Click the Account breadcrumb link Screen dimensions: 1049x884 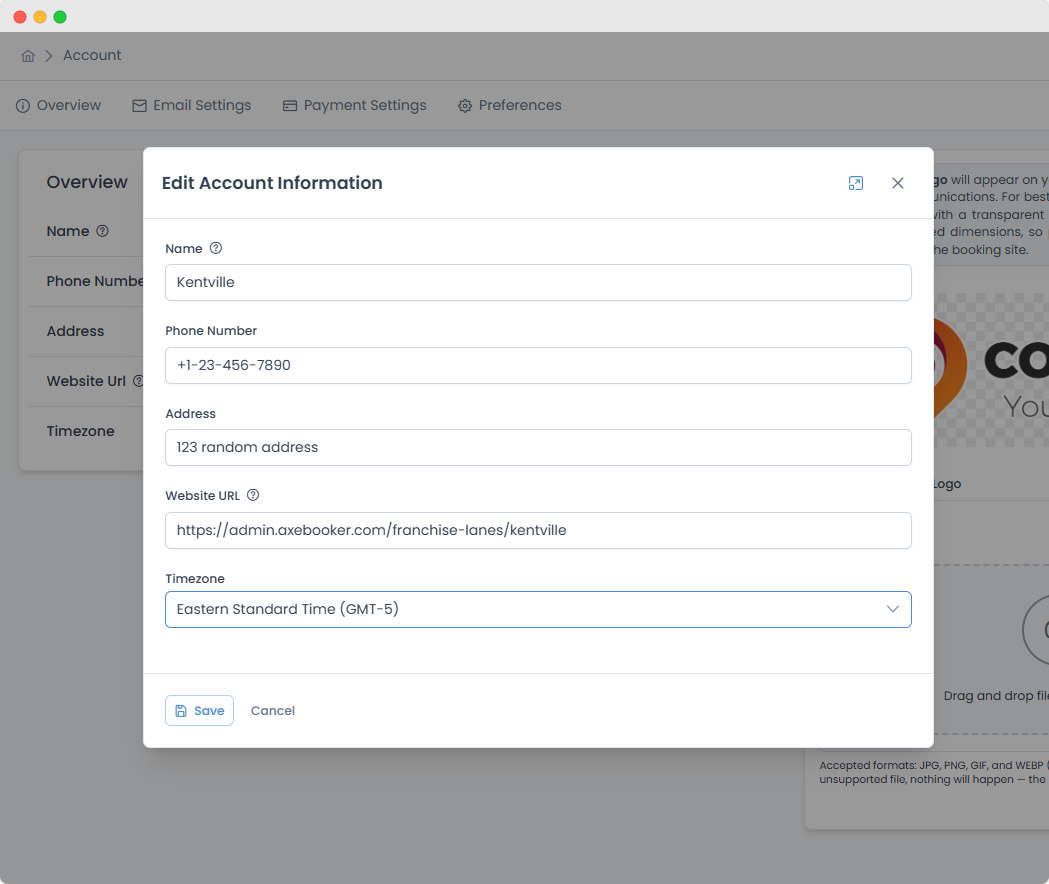coord(92,56)
